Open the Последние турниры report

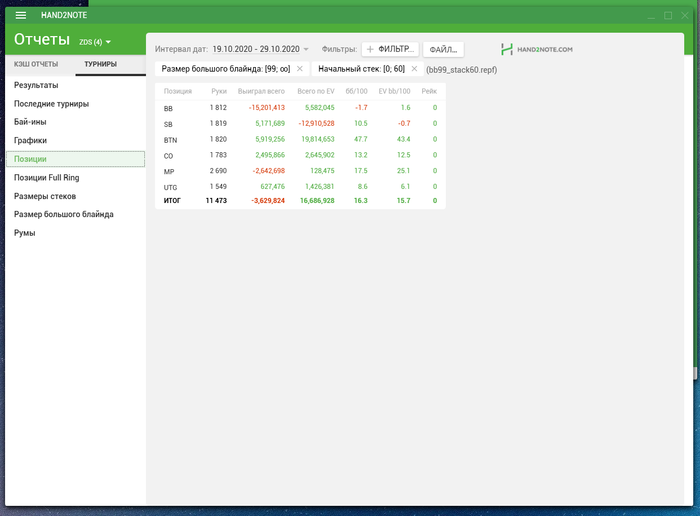[75, 104]
